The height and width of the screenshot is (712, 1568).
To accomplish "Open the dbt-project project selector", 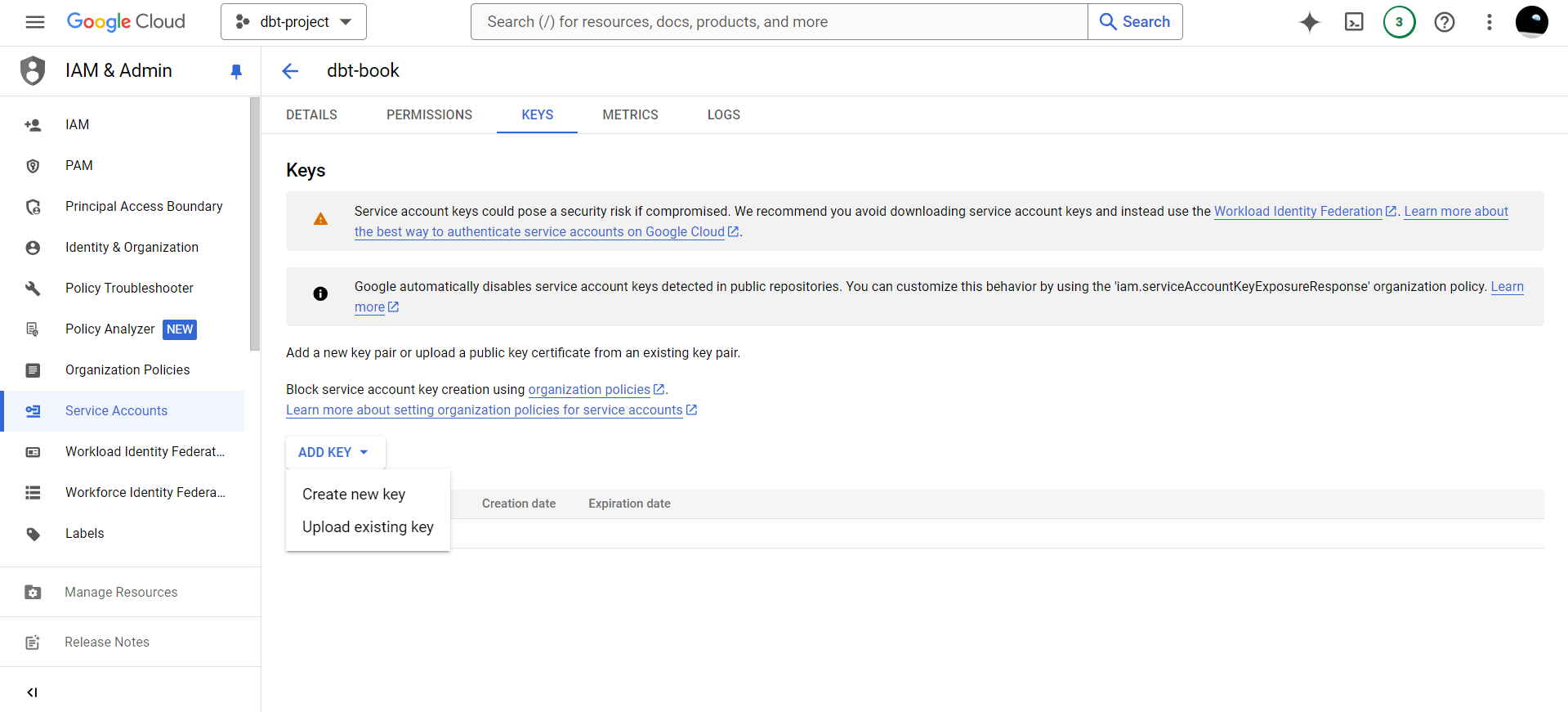I will coord(293,22).
